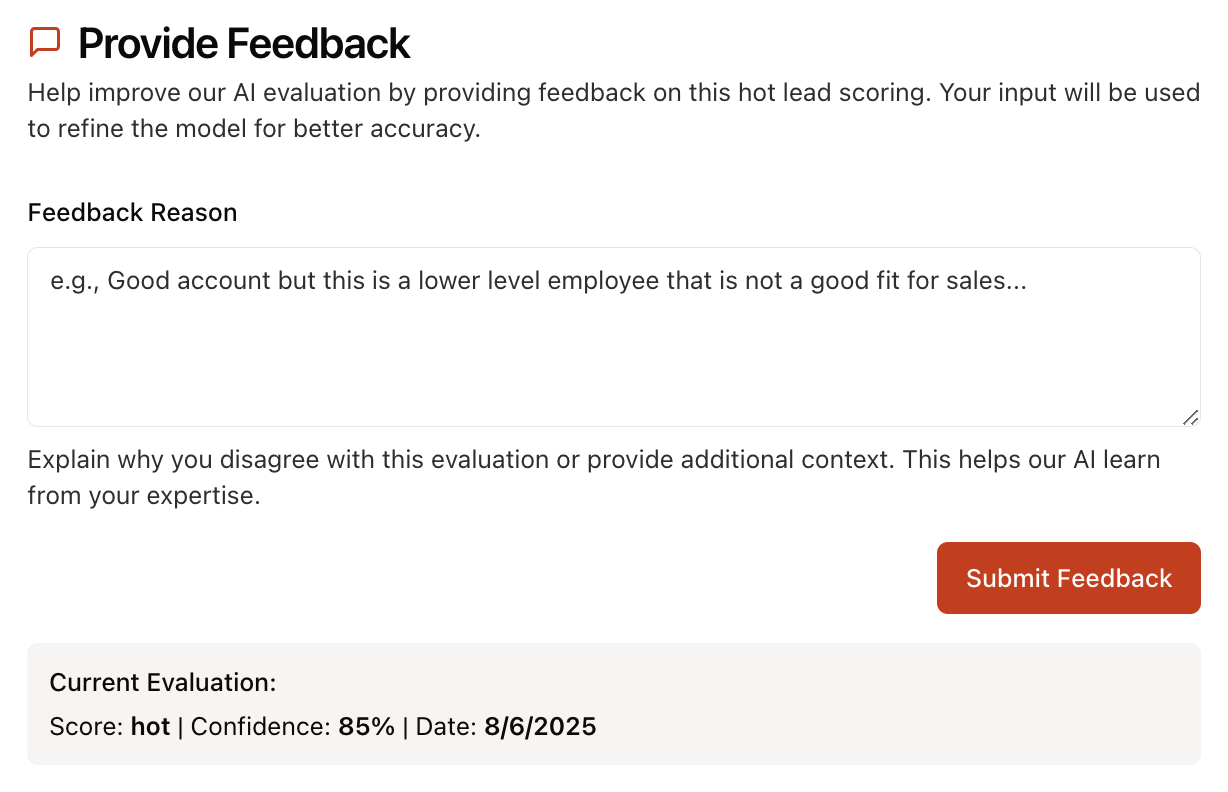The height and width of the screenshot is (792, 1228).
Task: Click Submit Feedback to send your input
Action: (x=1068, y=578)
